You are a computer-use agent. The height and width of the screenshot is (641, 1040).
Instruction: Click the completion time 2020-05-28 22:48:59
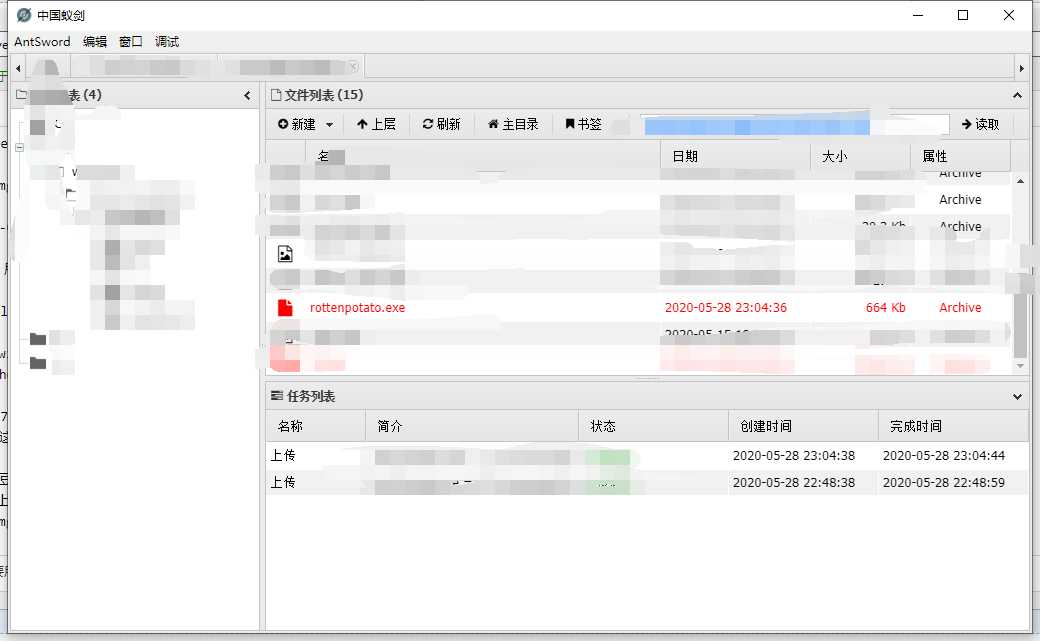click(944, 482)
